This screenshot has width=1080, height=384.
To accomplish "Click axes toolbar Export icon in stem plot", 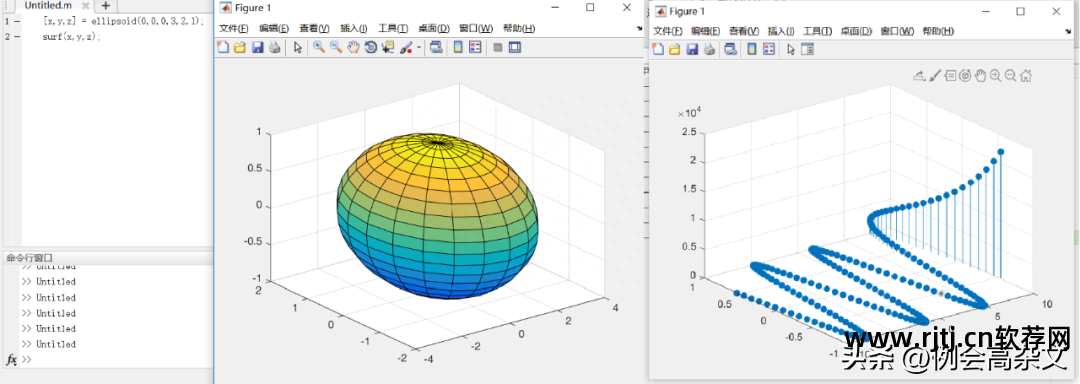I will (920, 75).
